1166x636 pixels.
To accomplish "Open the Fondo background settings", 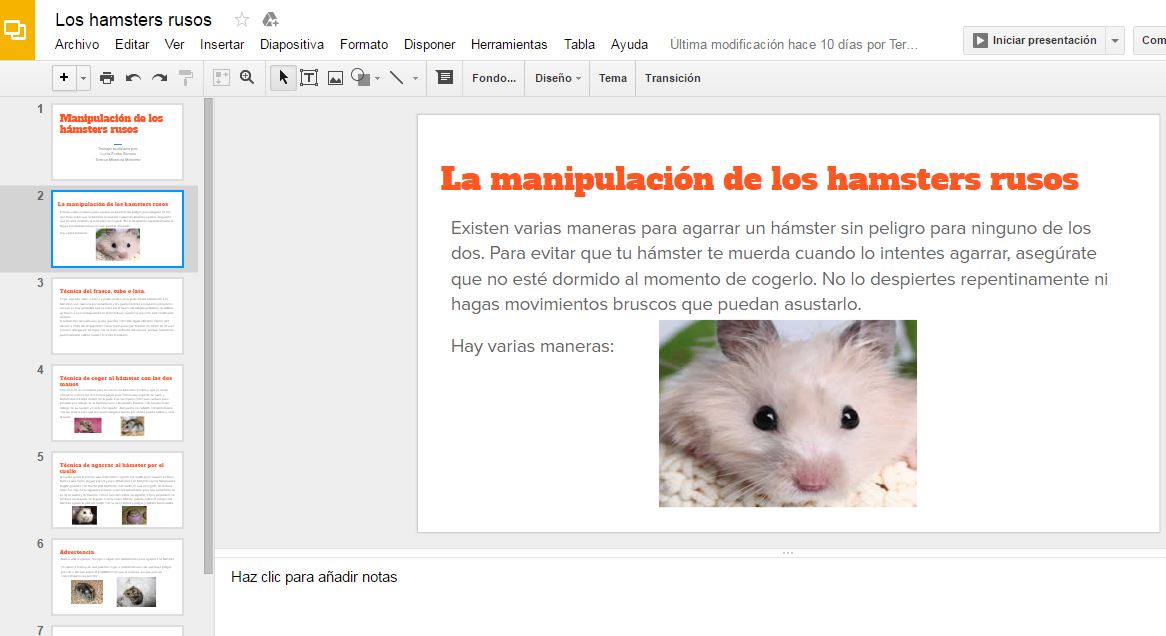I will tap(494, 78).
